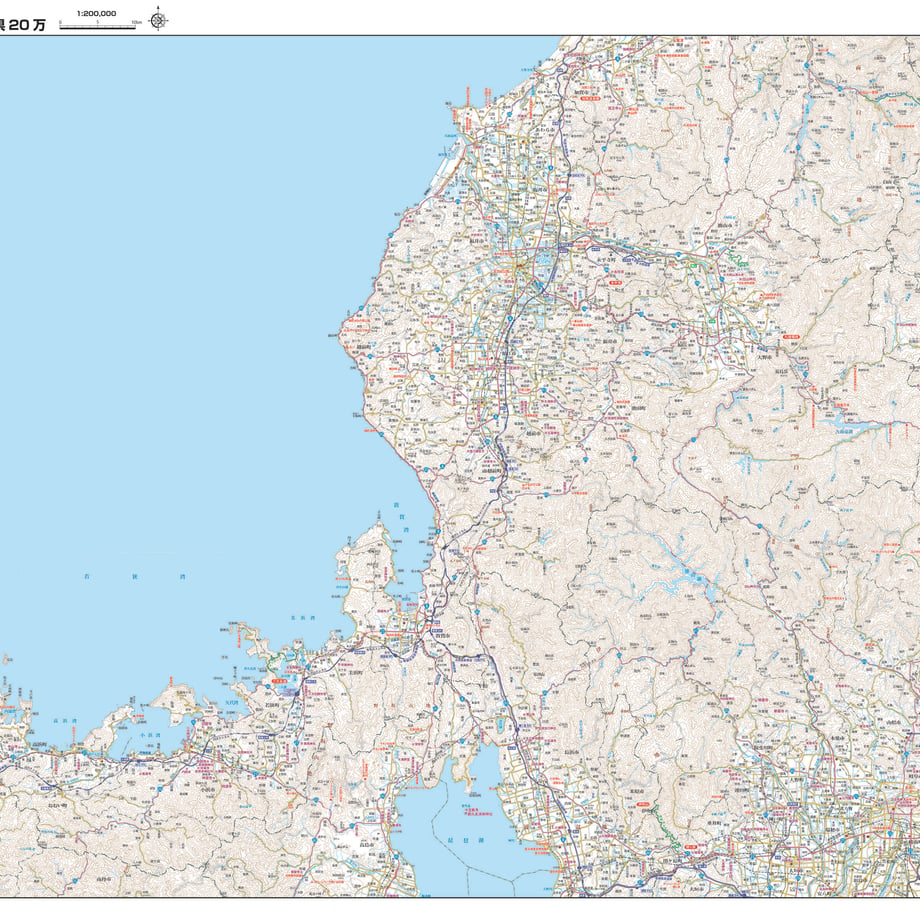The image size is (920, 920).
Task: Click the 高島市 city label
Action: (x=367, y=844)
